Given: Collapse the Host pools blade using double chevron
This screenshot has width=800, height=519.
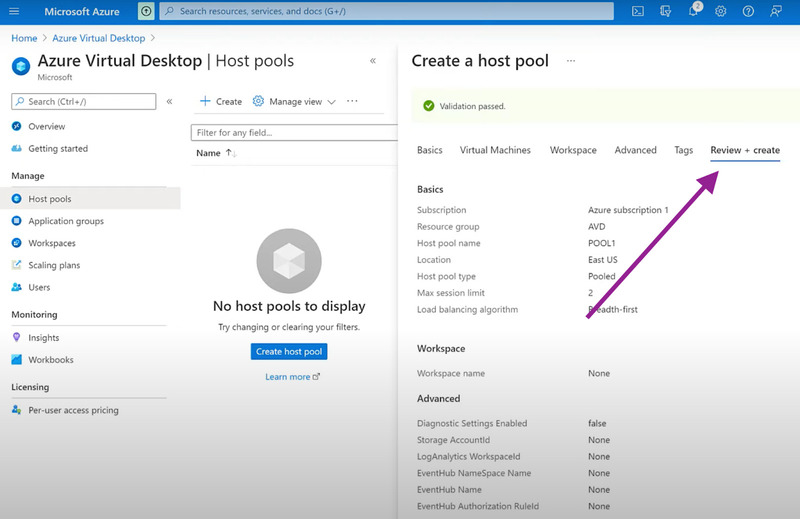Looking at the screenshot, I should pyautogui.click(x=373, y=61).
